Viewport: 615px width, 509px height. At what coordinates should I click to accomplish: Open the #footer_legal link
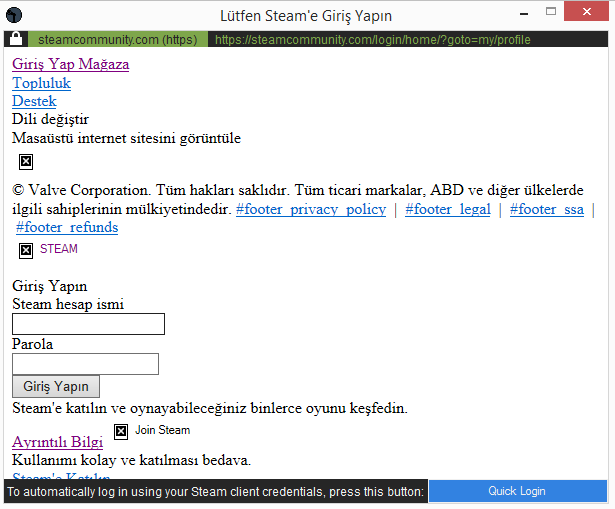tap(448, 209)
